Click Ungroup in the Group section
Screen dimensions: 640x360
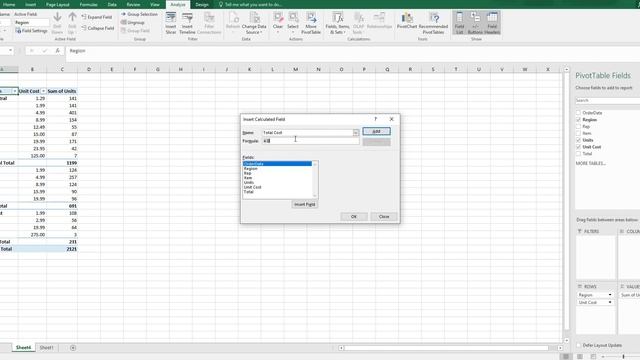click(x=133, y=22)
